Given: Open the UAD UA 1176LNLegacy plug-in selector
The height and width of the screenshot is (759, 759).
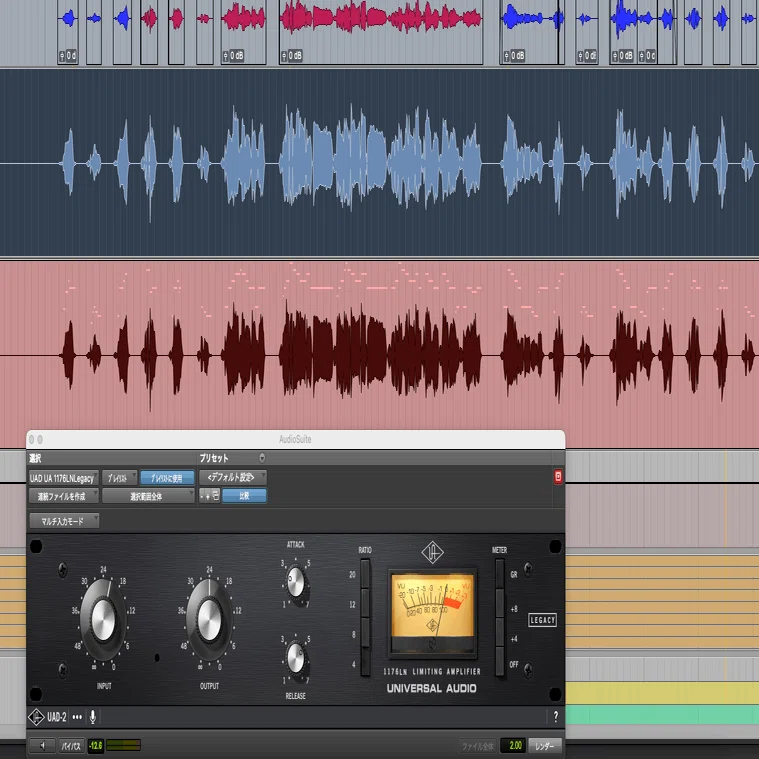Looking at the screenshot, I should (63, 478).
